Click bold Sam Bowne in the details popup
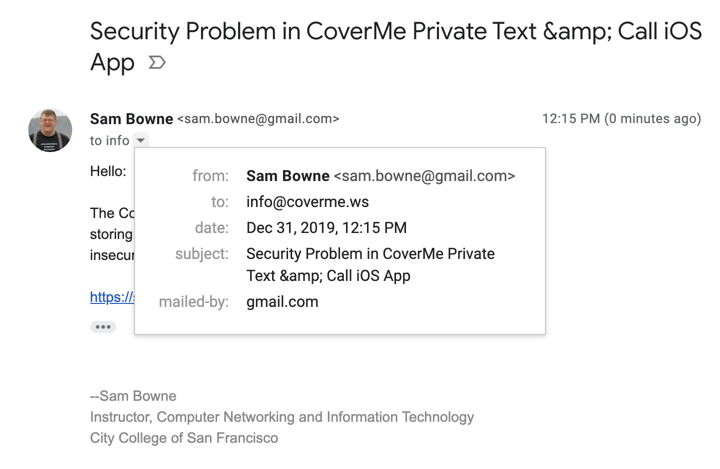 click(x=287, y=176)
